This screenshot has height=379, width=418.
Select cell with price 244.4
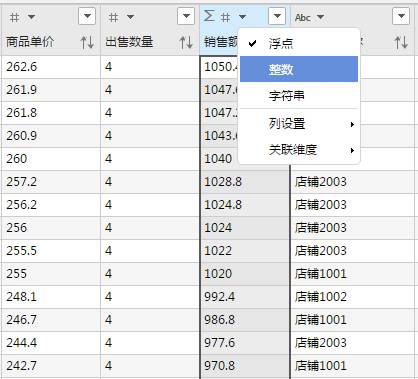51,343
